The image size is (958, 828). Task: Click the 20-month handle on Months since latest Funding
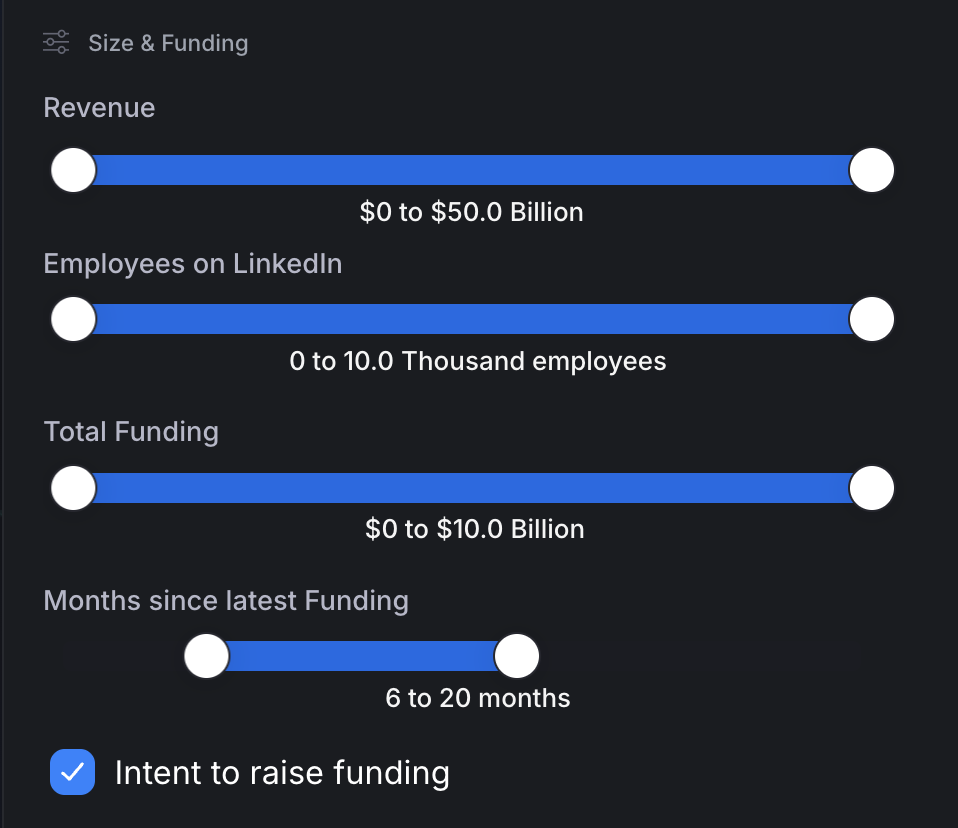tap(517, 657)
